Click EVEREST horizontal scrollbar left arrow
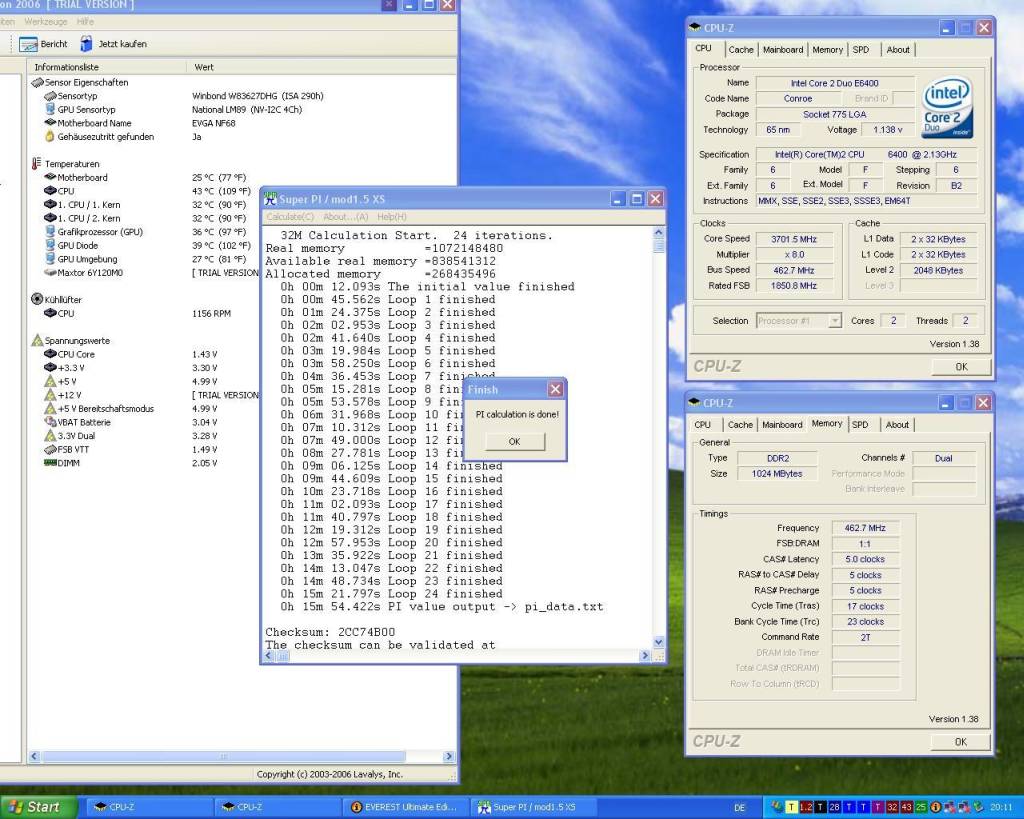This screenshot has width=1024, height=819. 35,756
